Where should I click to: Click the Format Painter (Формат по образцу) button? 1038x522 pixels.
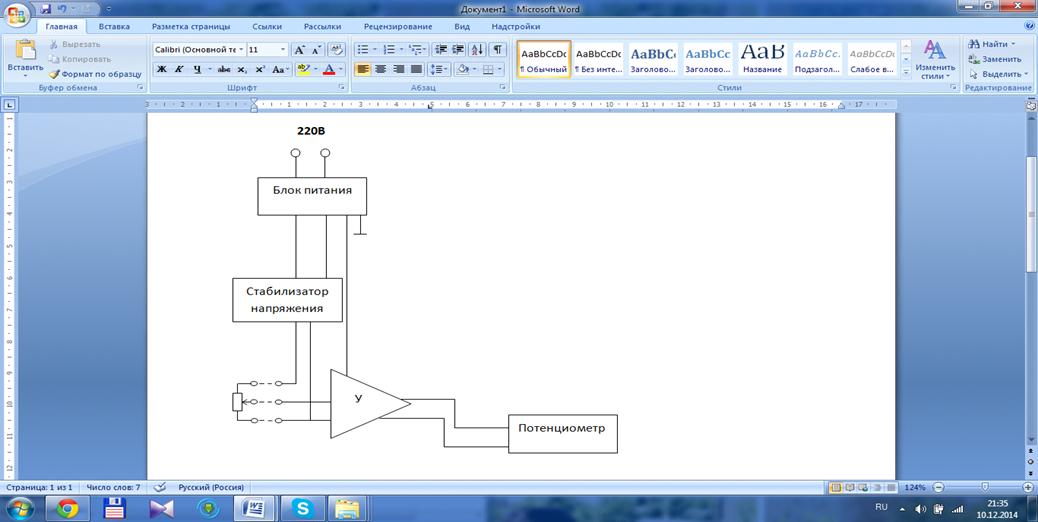coord(95,74)
